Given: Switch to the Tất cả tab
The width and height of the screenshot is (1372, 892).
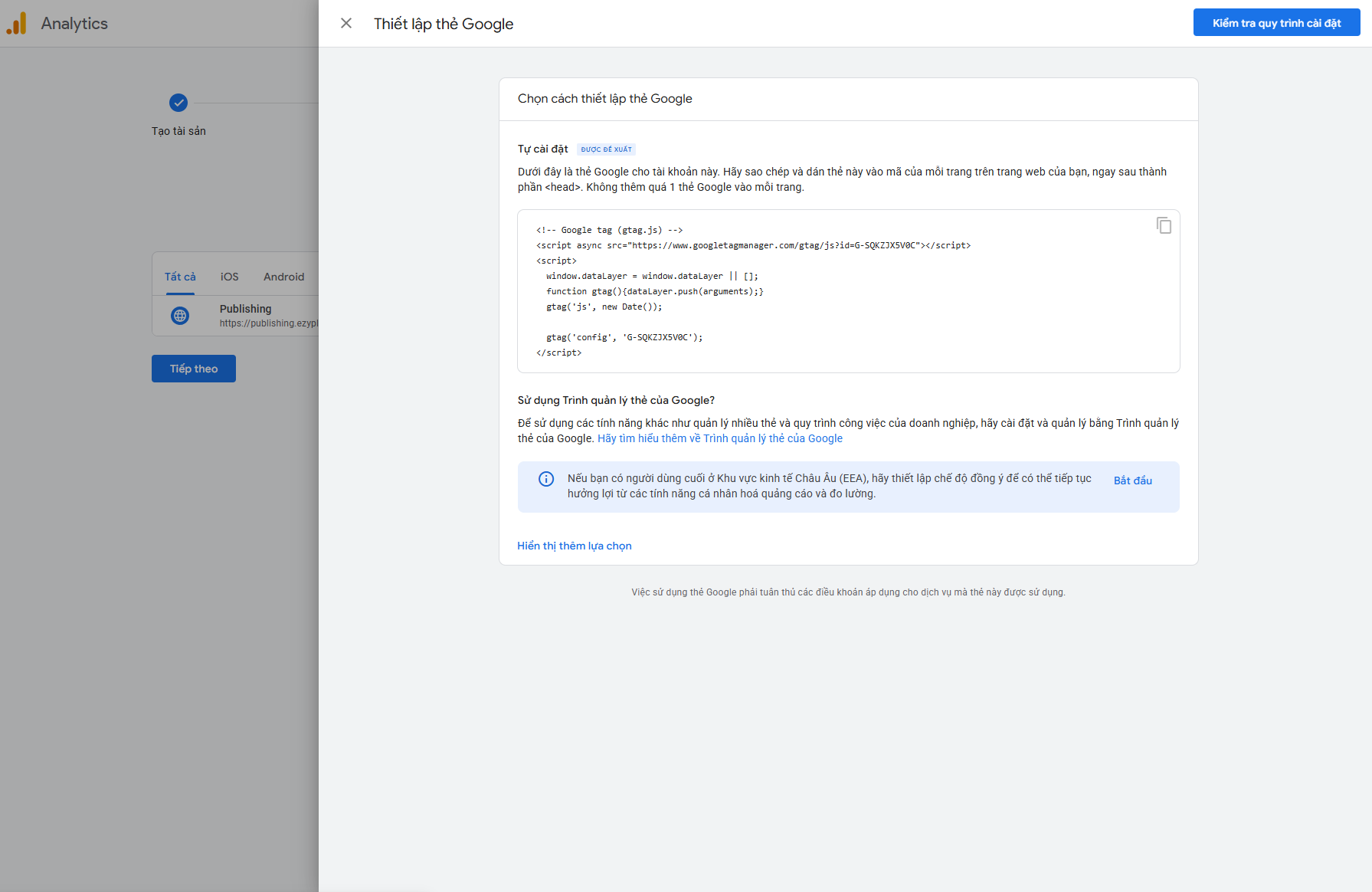Looking at the screenshot, I should [x=180, y=277].
